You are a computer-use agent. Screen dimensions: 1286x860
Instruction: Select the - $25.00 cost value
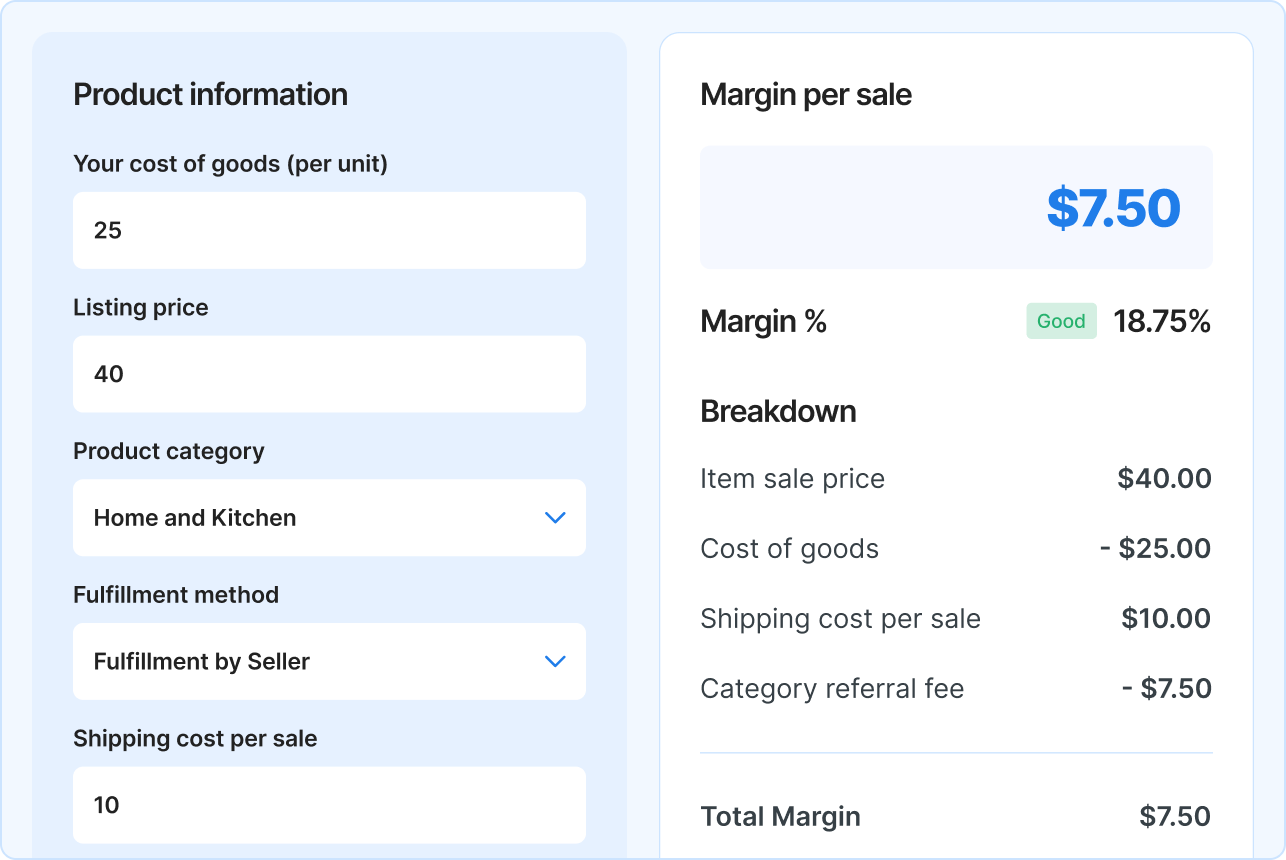(x=1156, y=549)
